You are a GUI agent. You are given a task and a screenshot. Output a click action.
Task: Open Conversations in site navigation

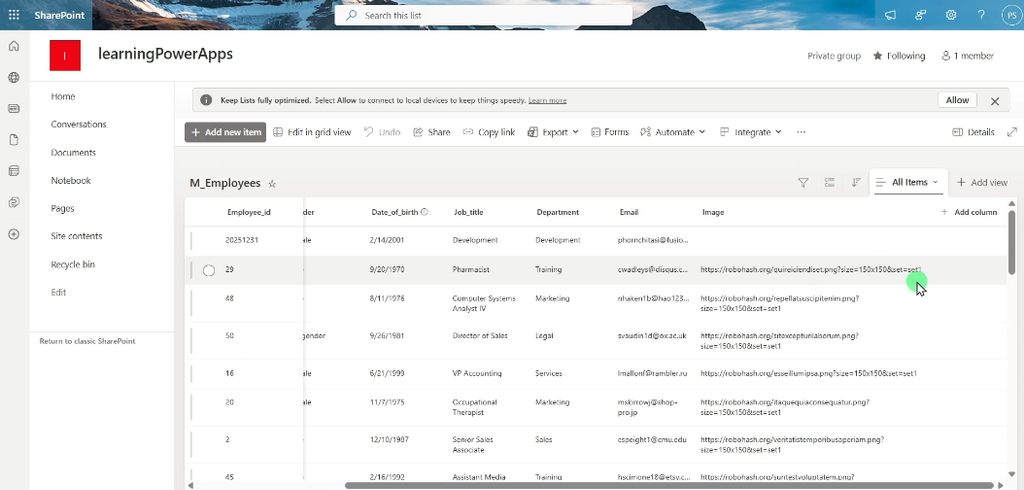tap(78, 124)
